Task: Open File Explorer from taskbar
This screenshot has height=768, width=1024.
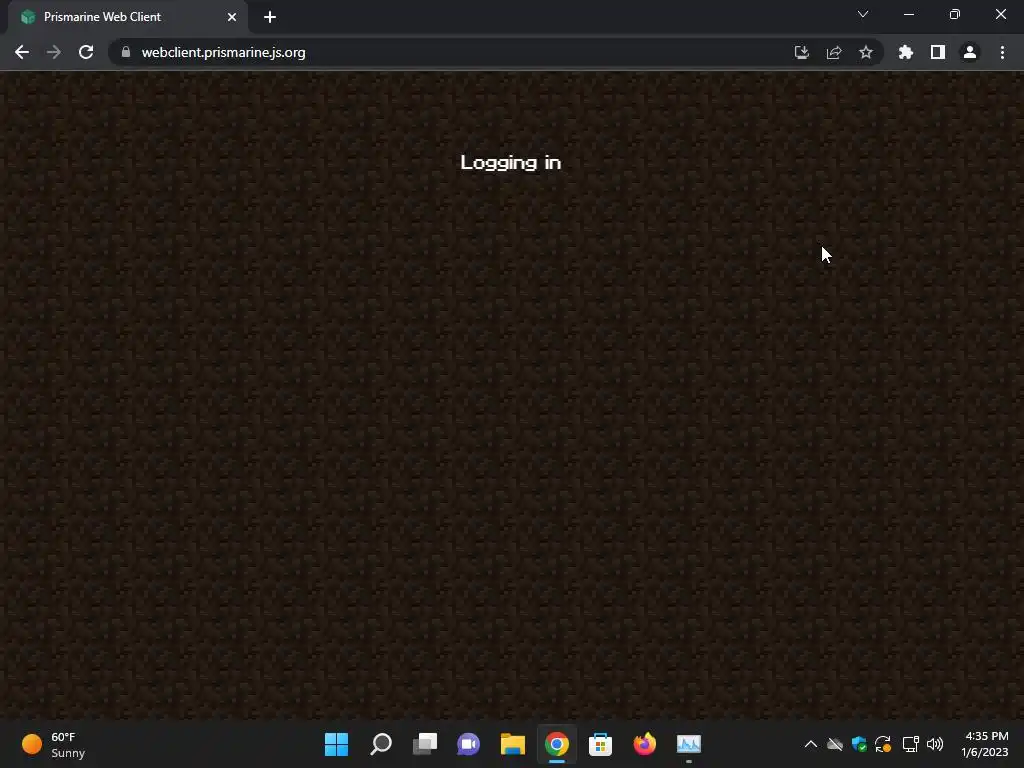Action: coord(513,744)
